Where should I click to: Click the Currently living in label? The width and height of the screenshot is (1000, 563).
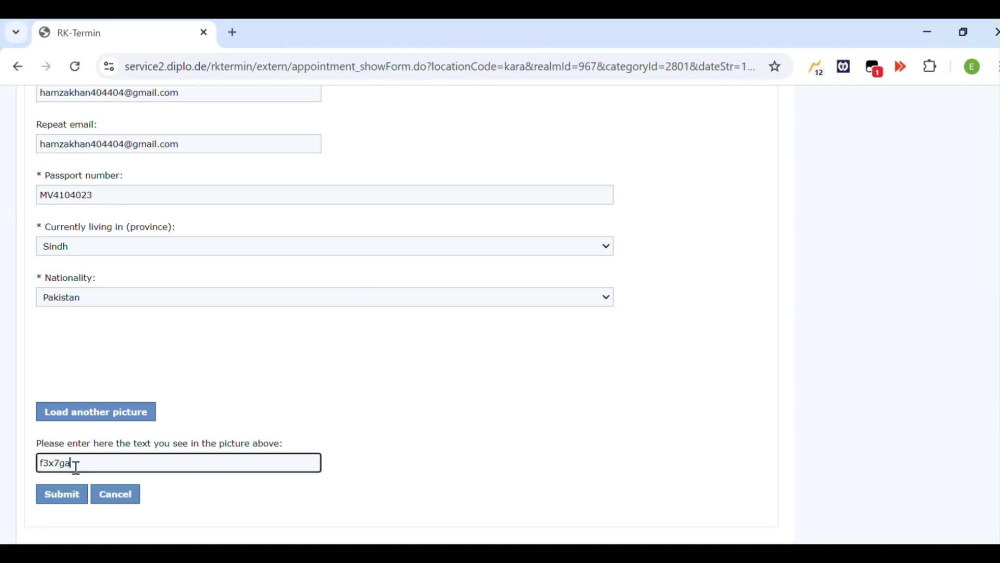(106, 226)
